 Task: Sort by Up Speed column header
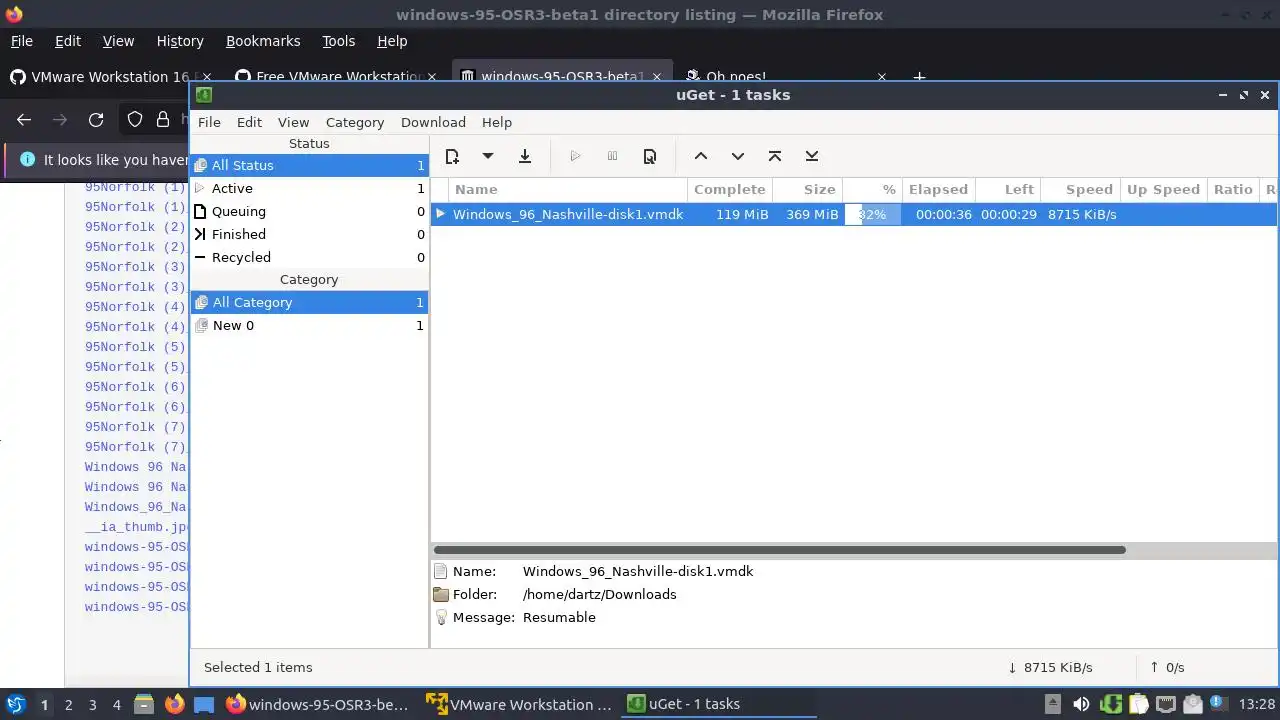click(x=1162, y=189)
